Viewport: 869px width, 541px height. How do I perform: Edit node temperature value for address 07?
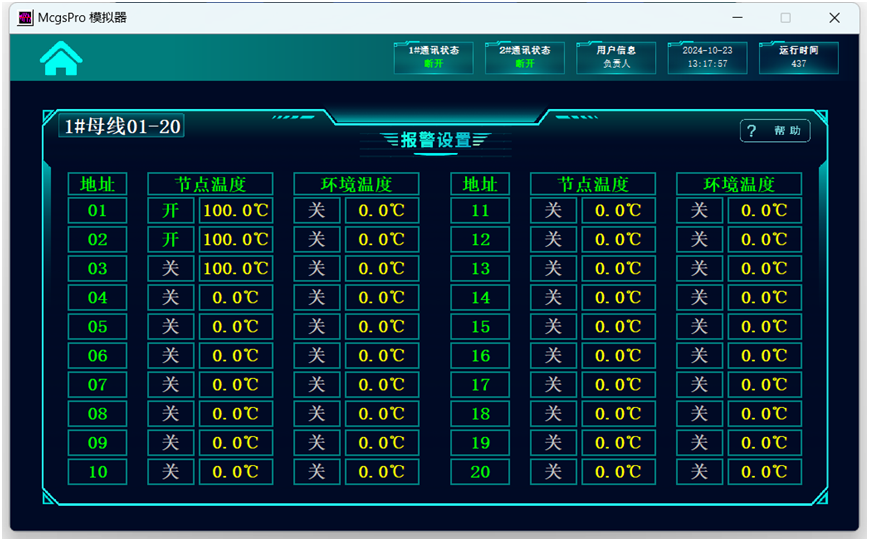[x=236, y=385]
